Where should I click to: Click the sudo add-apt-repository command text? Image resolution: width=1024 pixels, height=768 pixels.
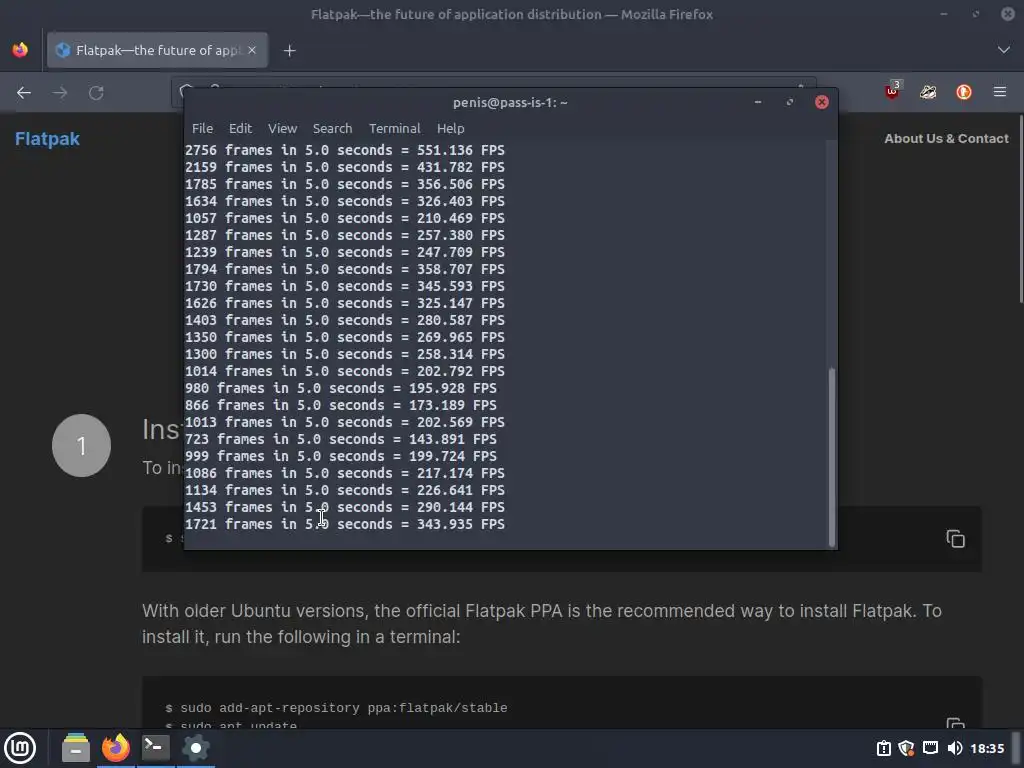click(344, 708)
